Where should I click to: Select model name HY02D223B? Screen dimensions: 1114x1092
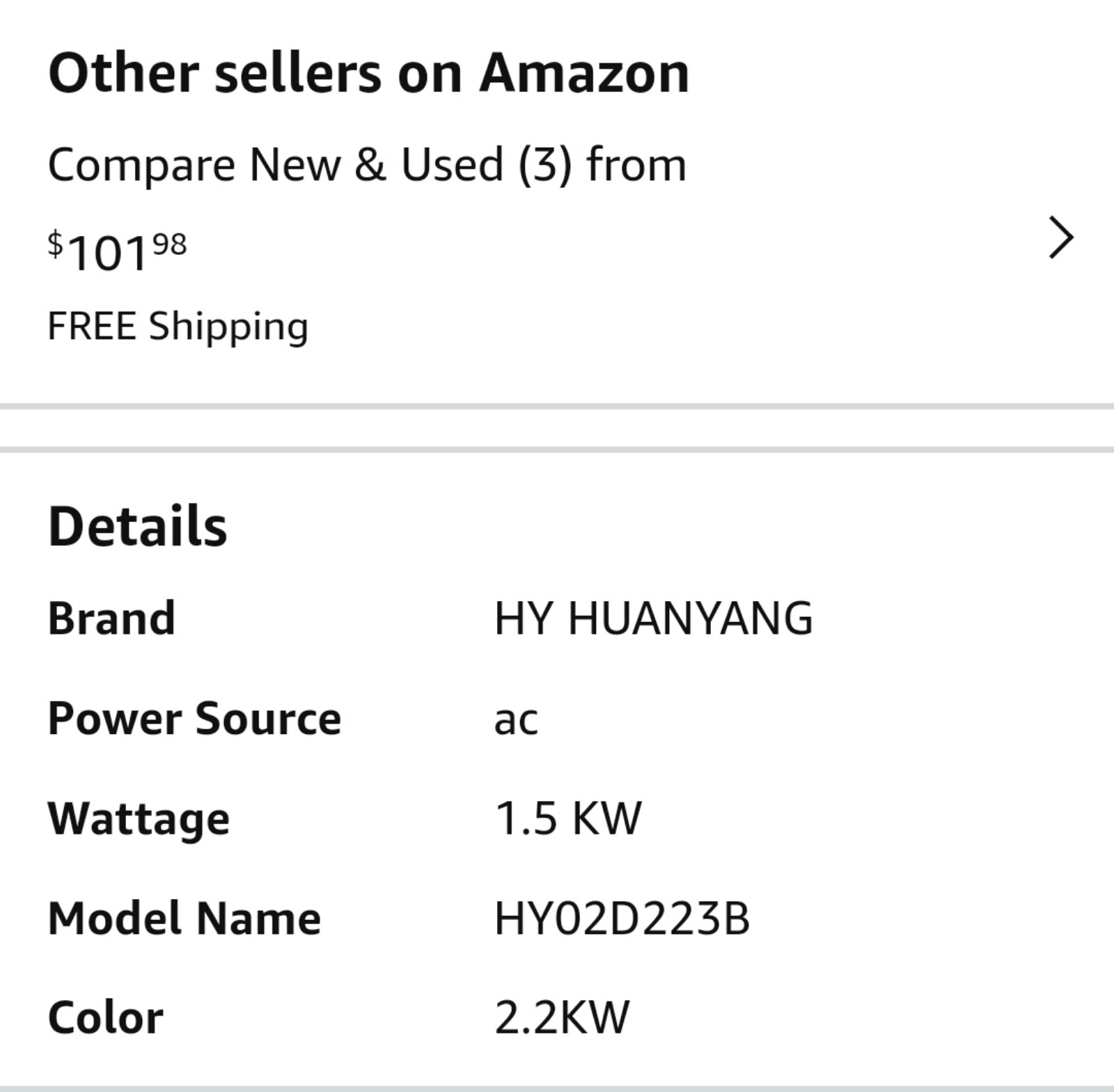[622, 918]
